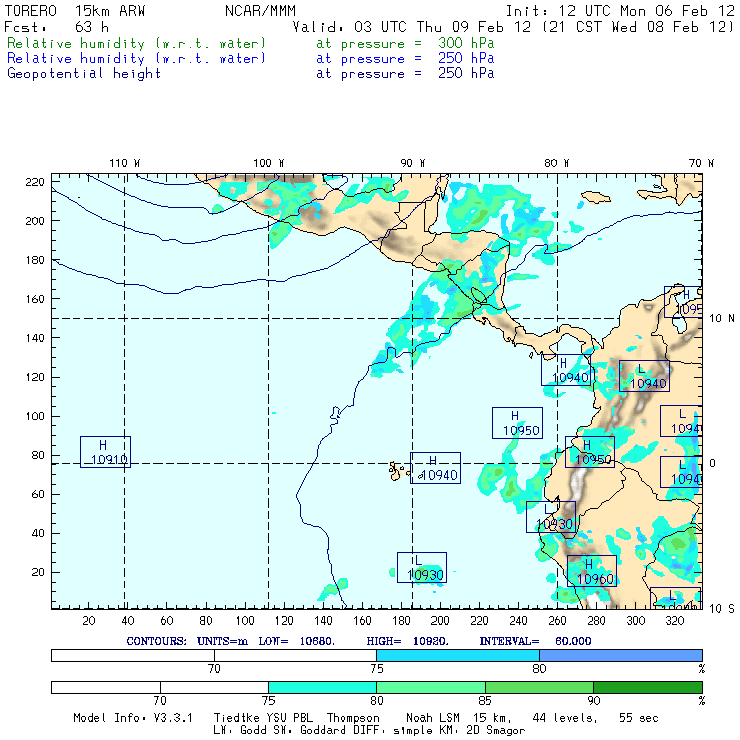Select the L 10940 label over Colombia

point(644,376)
